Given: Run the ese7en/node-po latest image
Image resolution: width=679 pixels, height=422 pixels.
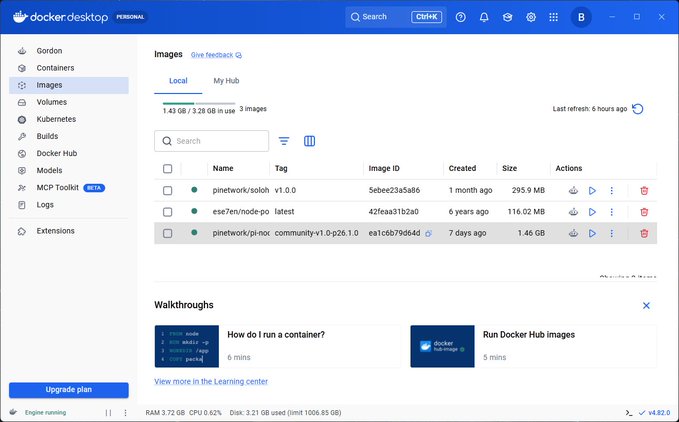Looking at the screenshot, I should (x=592, y=212).
